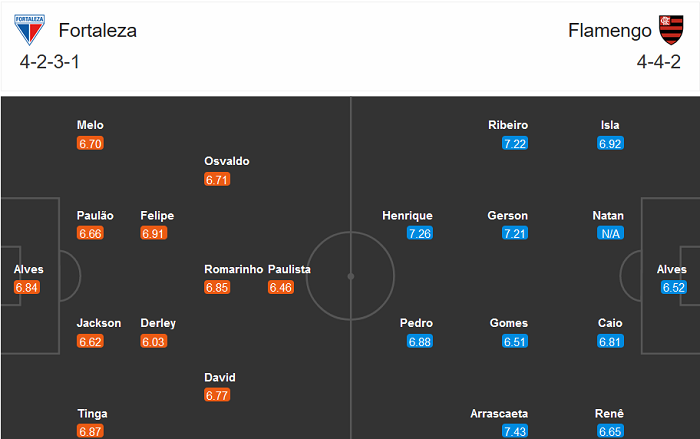
Task: Select player Melo's name
Action: pyautogui.click(x=90, y=125)
